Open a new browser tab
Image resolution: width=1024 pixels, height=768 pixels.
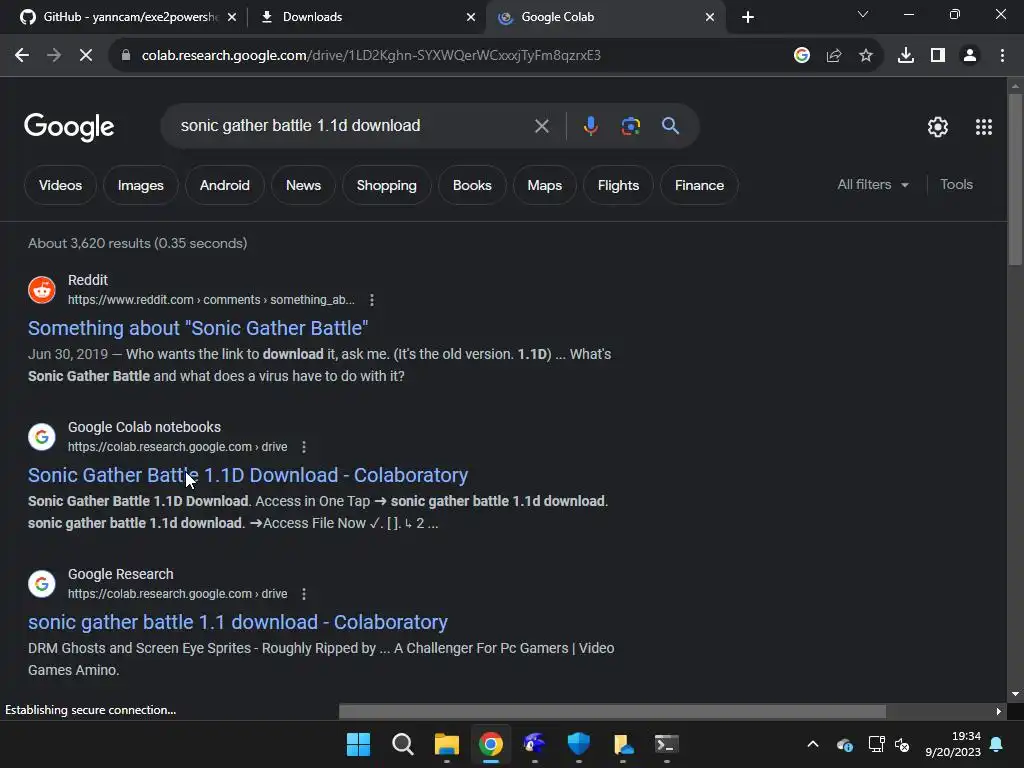click(x=748, y=17)
